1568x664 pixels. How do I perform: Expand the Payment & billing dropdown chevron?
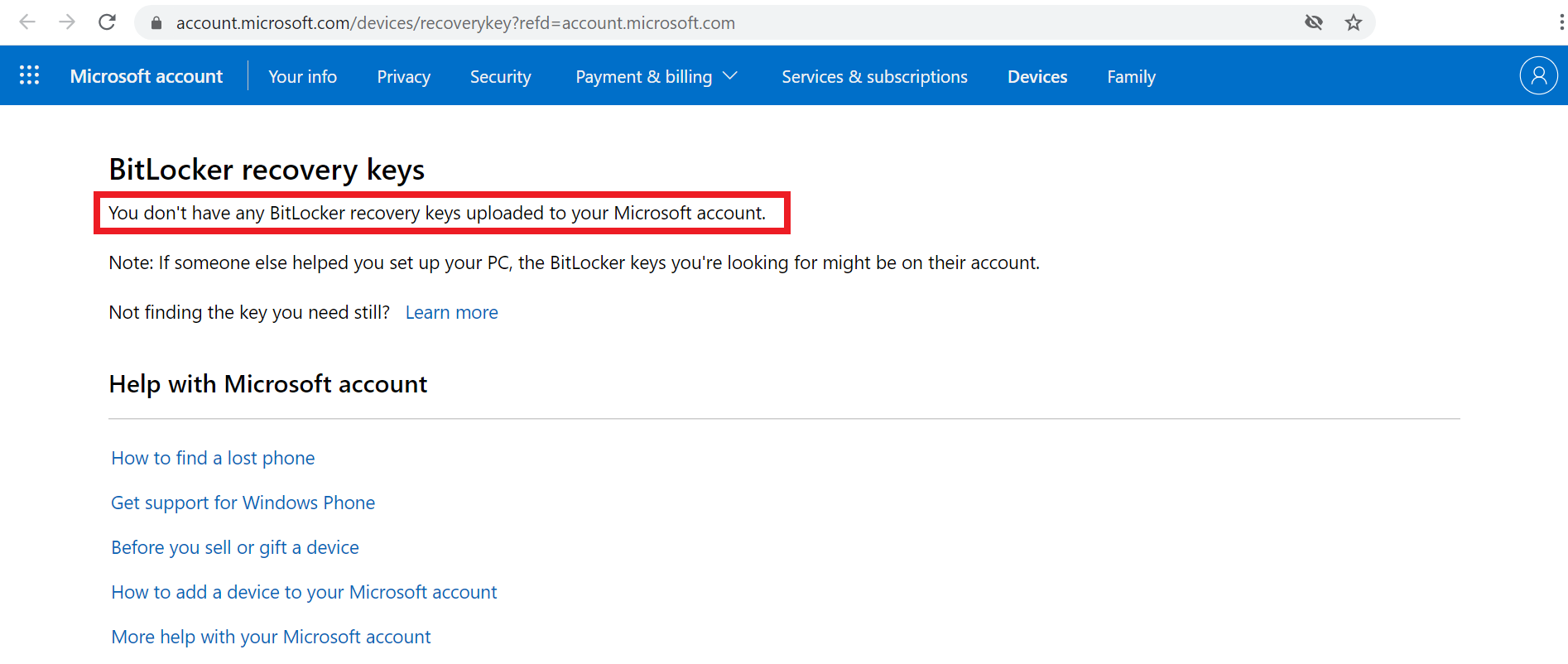[x=730, y=76]
